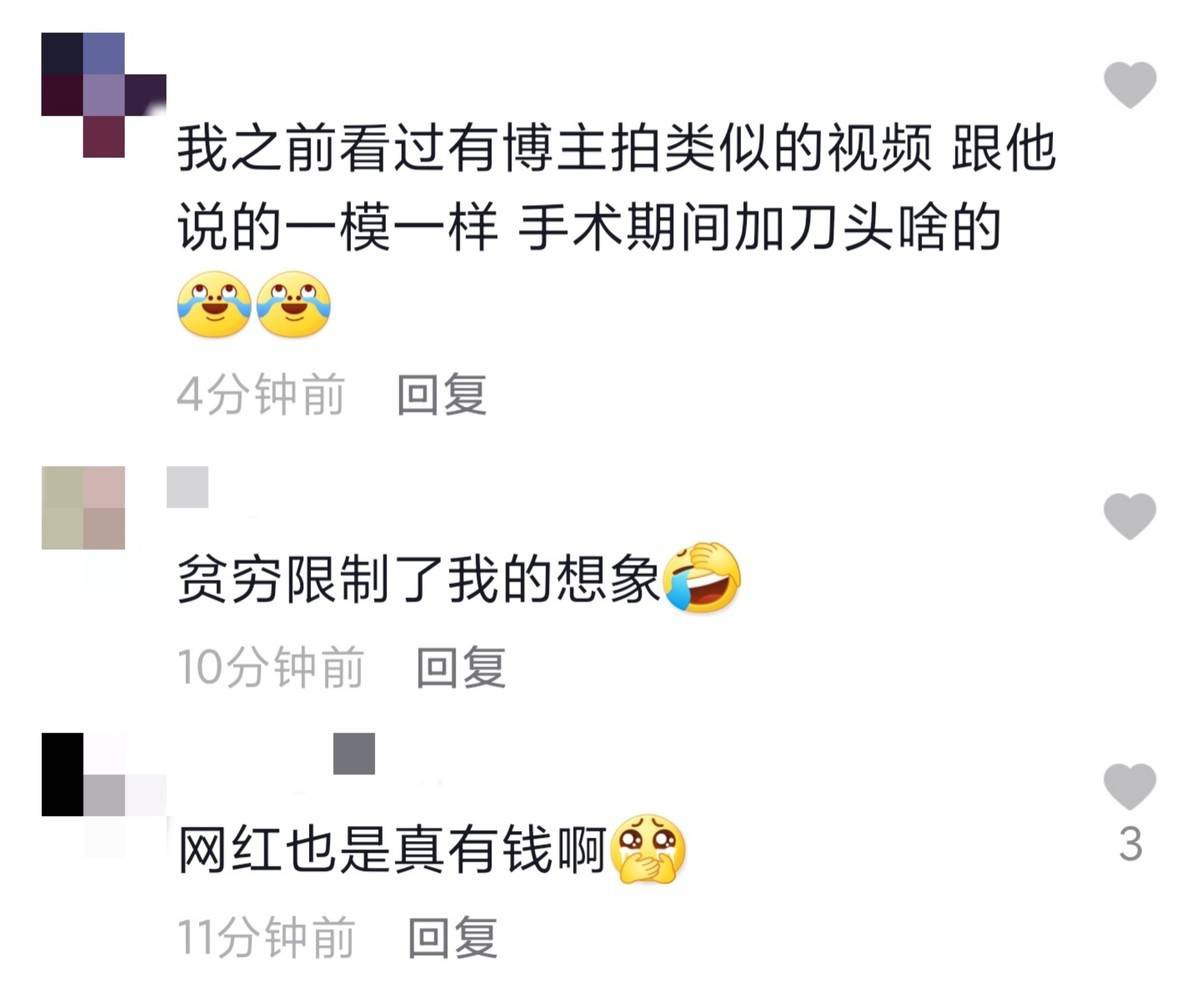Screen dimensions: 1200x983
Task: Tap the teary hands-over-mouth emoji after 钱啊
Action: click(x=648, y=849)
